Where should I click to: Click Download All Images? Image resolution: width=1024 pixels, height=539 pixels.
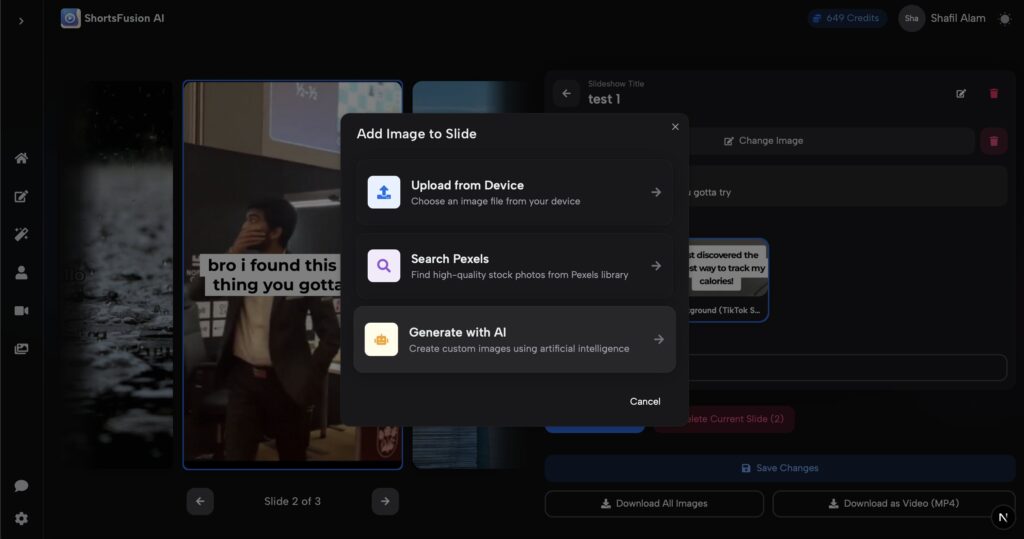click(654, 504)
